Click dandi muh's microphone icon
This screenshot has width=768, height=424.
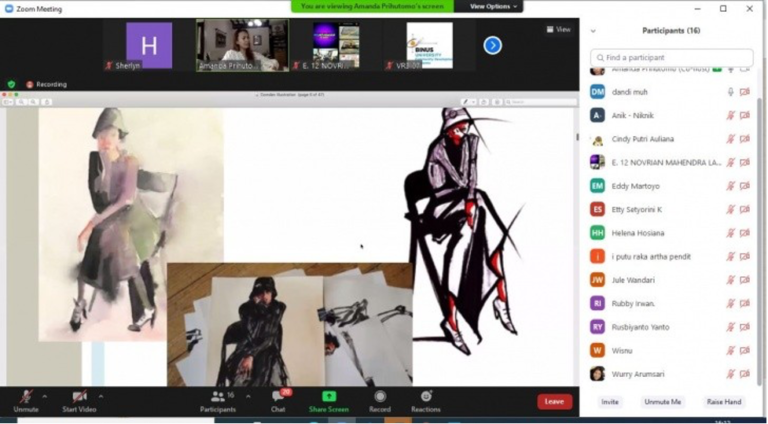(730, 92)
